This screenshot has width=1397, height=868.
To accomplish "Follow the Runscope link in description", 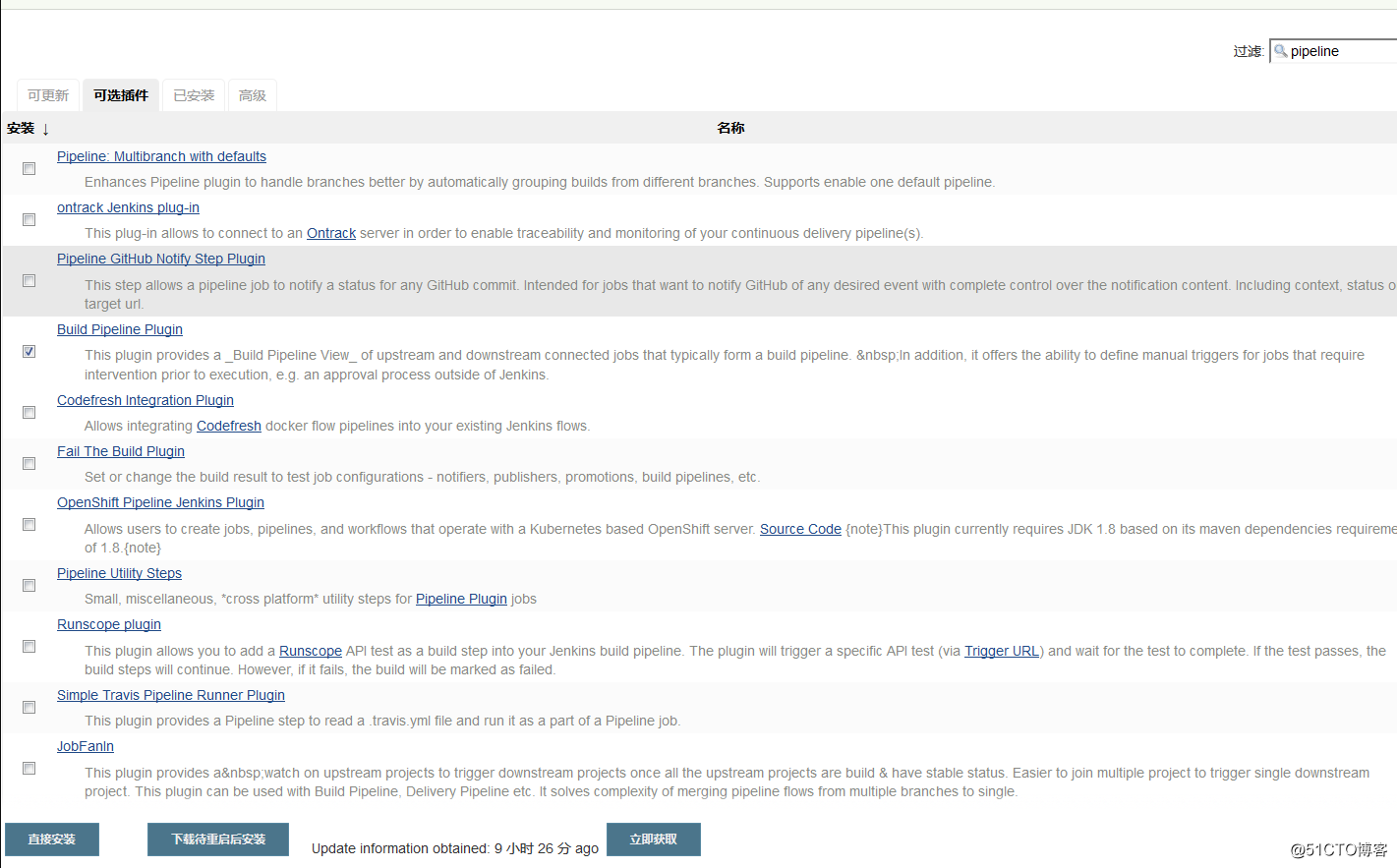I will pos(311,651).
